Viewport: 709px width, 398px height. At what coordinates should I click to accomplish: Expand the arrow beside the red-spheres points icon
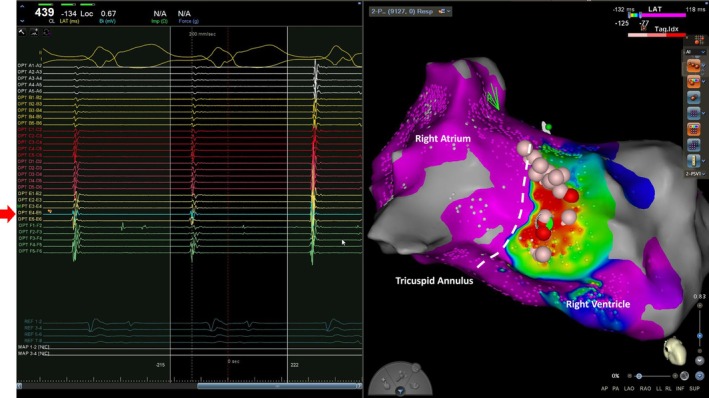[x=704, y=66]
